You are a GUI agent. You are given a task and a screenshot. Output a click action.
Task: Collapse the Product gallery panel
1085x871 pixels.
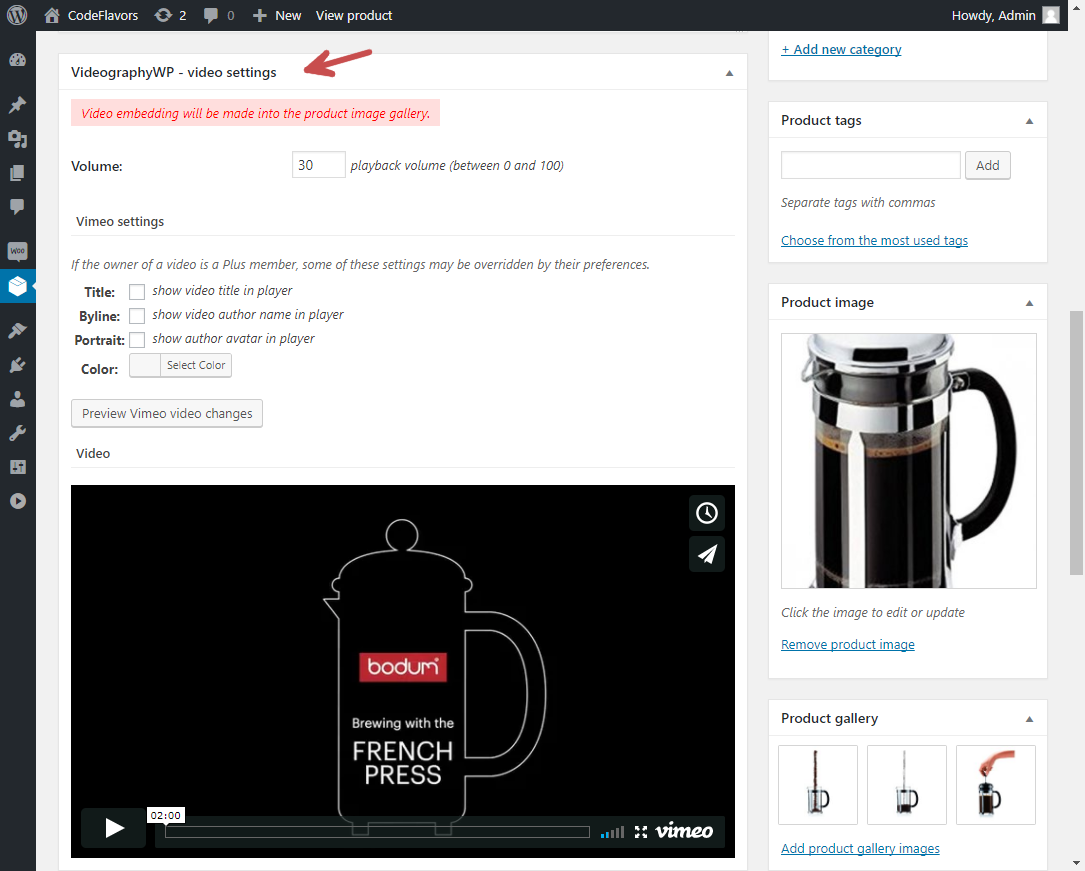1029,719
